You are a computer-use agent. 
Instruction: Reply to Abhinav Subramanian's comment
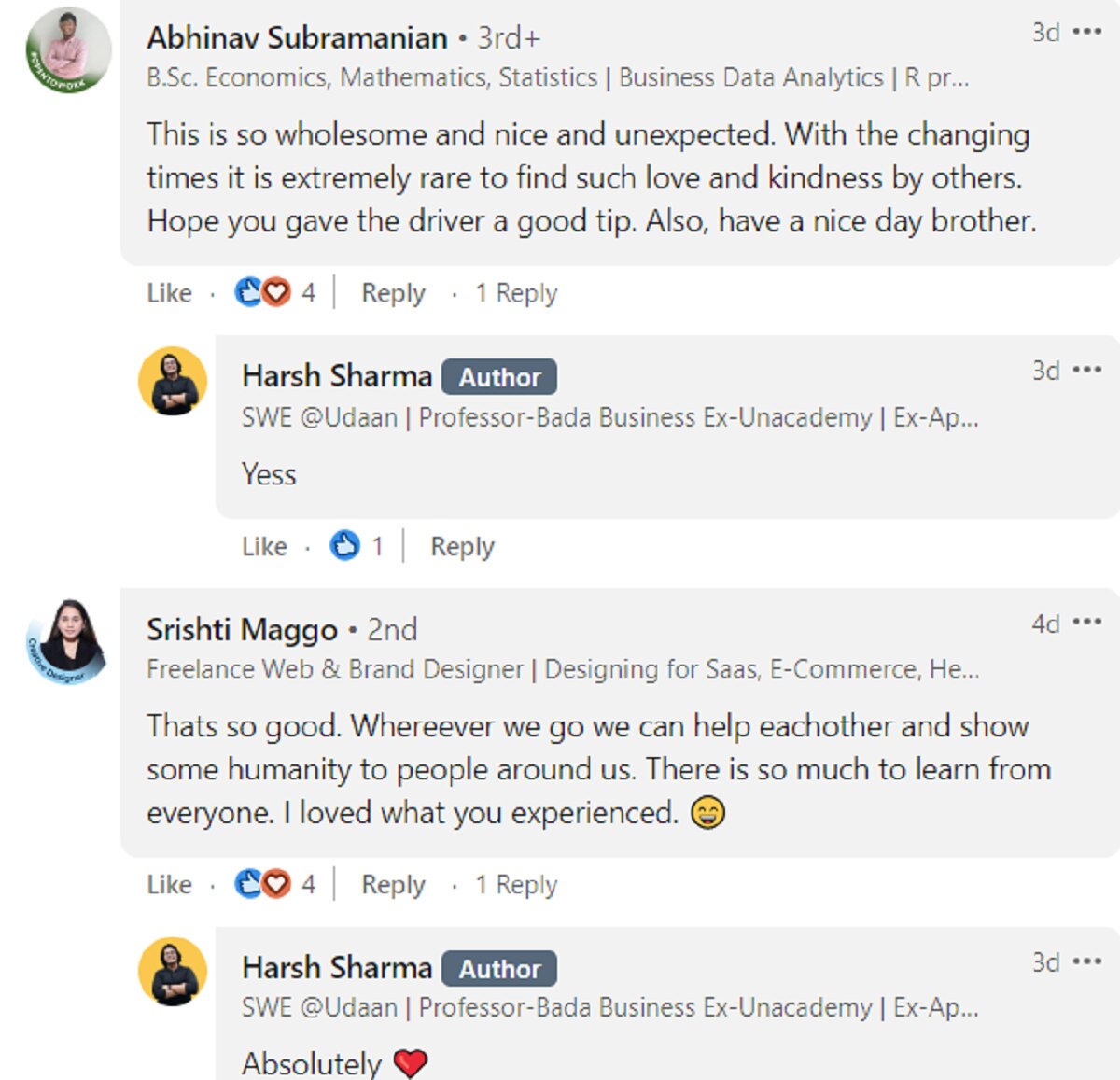pos(393,293)
